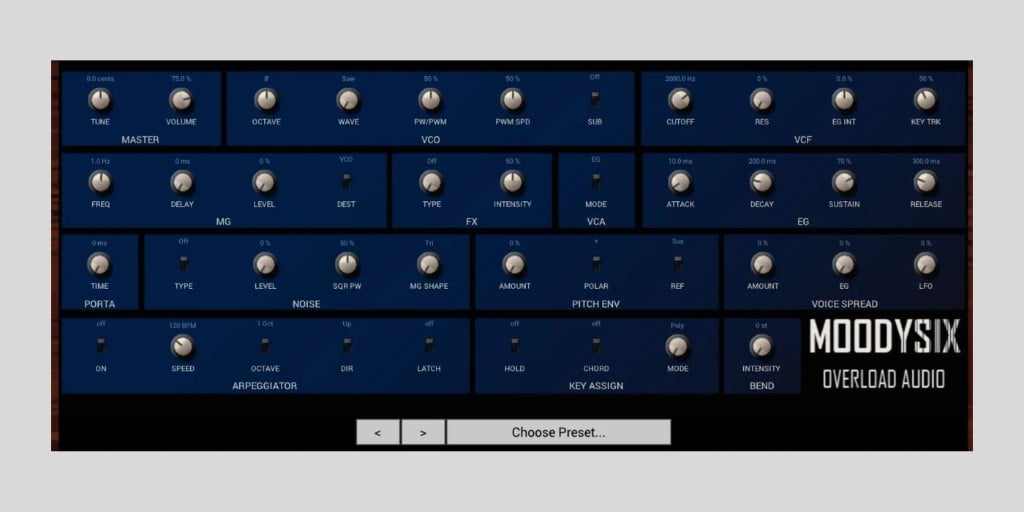Click the FX INTENSITY knob

[512, 182]
